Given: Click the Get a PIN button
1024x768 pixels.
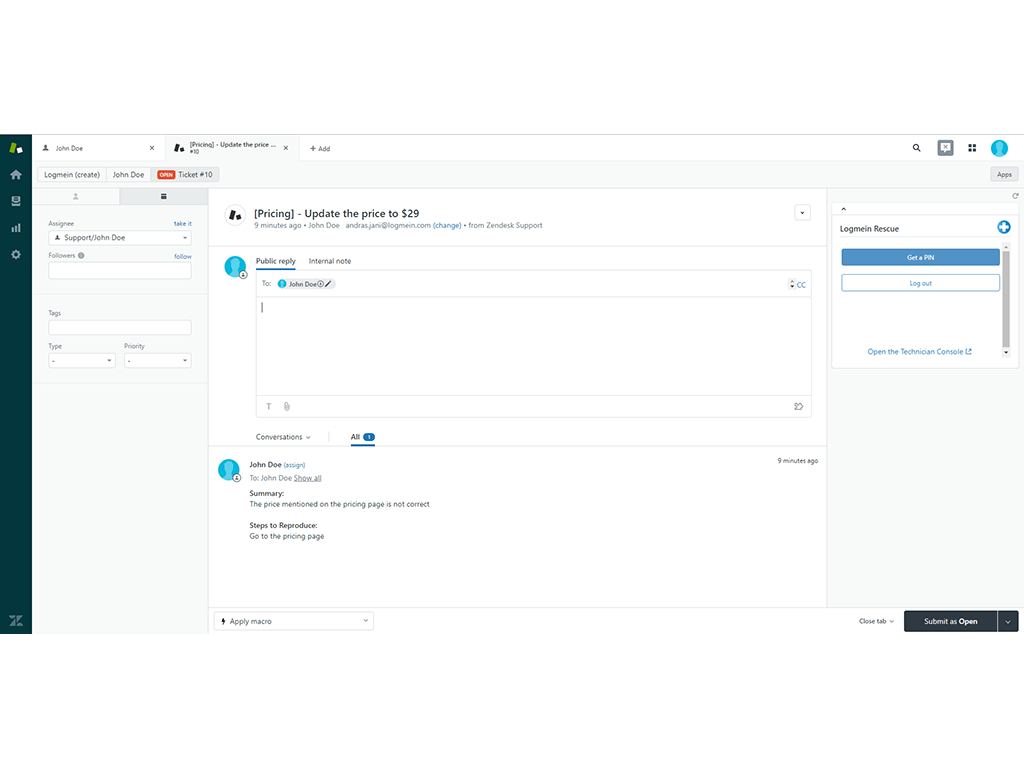Looking at the screenshot, I should pos(919,257).
